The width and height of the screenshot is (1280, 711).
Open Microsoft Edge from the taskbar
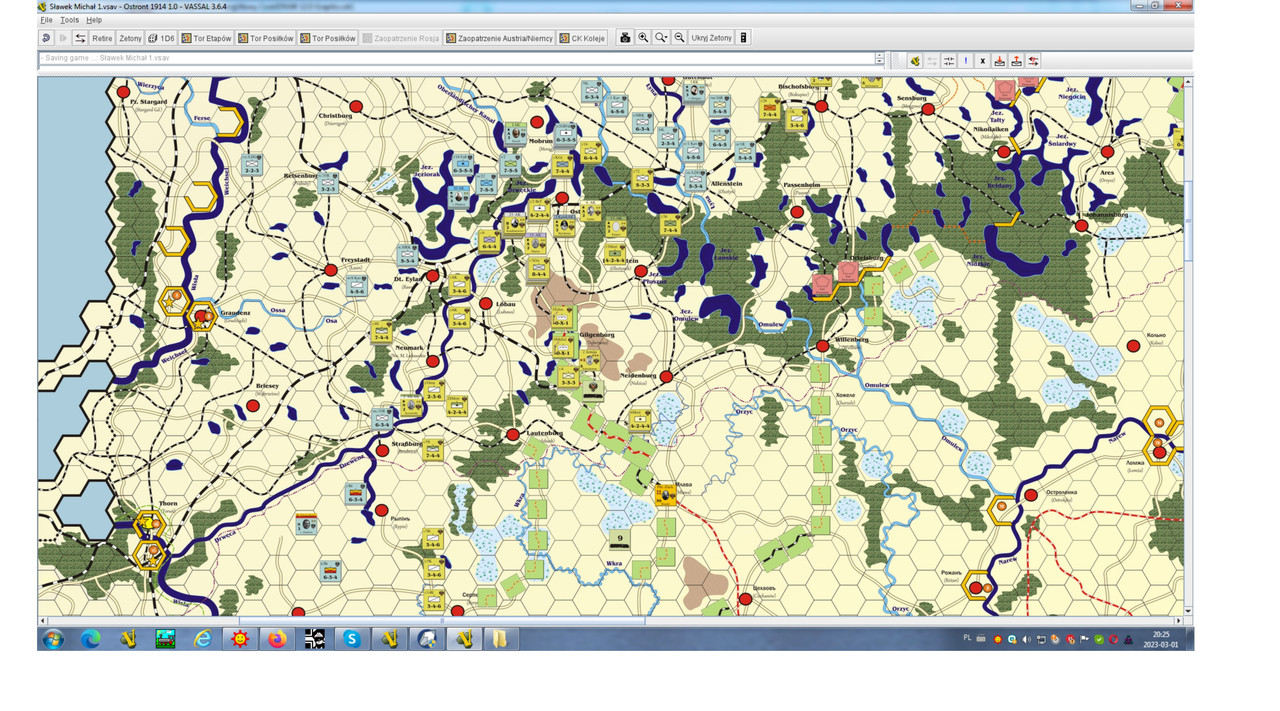(91, 639)
